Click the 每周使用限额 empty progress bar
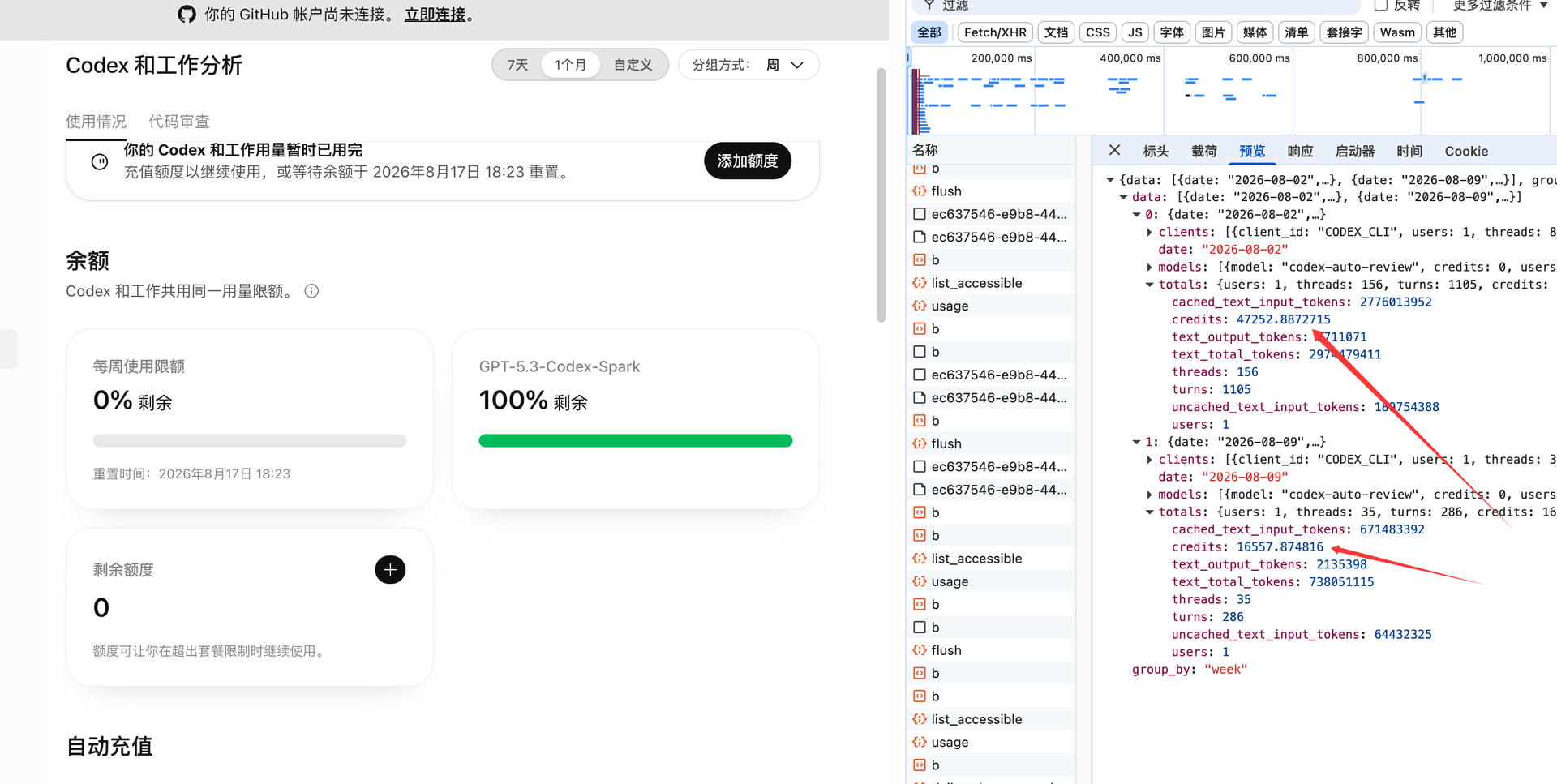 pyautogui.click(x=250, y=441)
